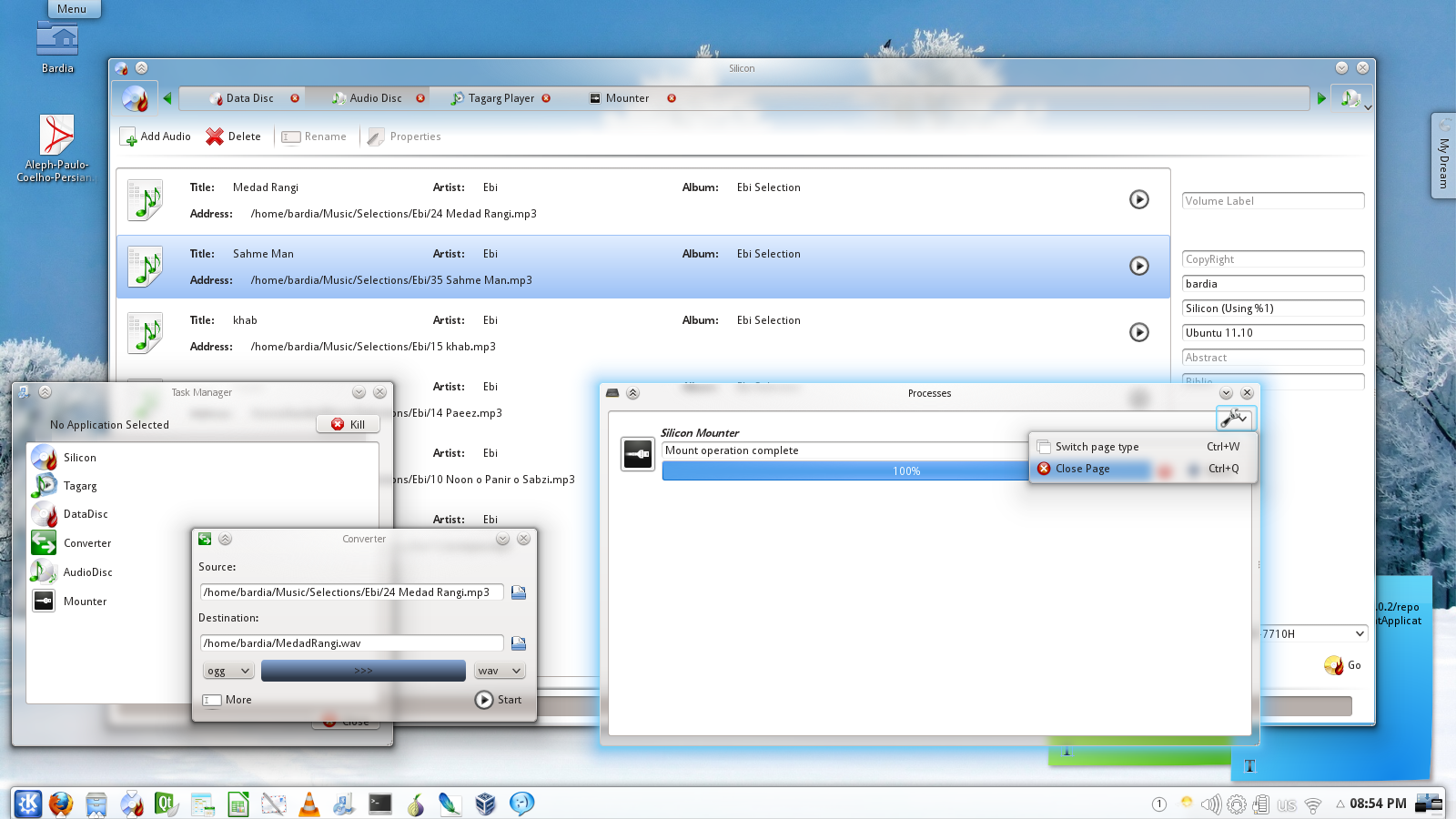The image size is (1456, 819).
Task: Kill application in Task Manager
Action: [x=348, y=425]
